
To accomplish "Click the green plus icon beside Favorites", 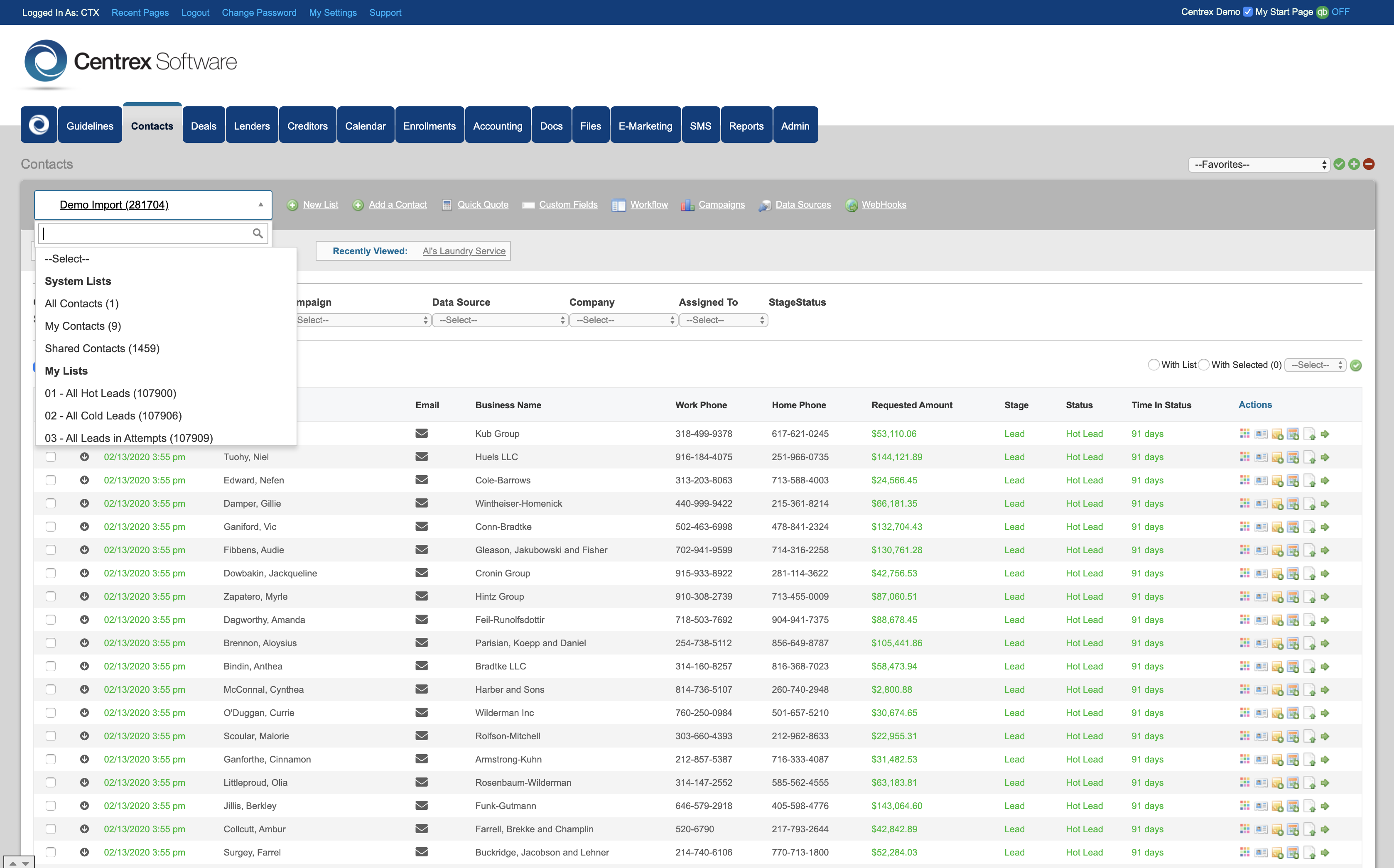I will tap(1354, 164).
